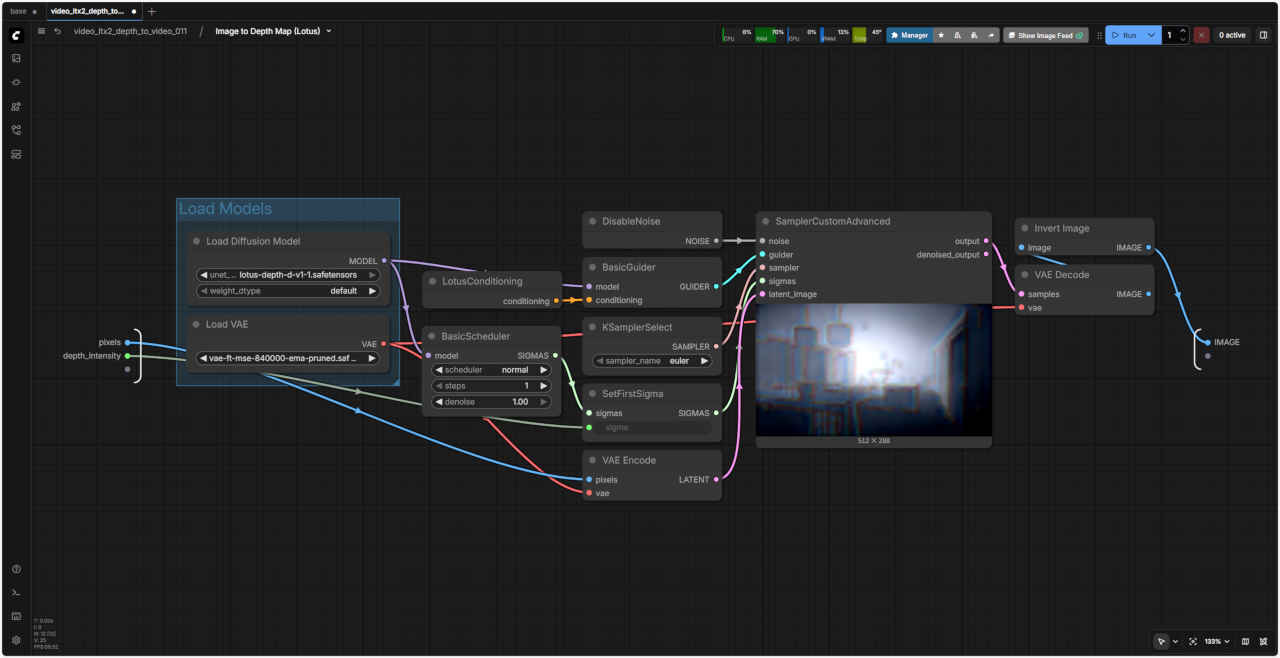Click the Run button to queue workflow
The width and height of the screenshot is (1280, 658).
(x=1124, y=35)
